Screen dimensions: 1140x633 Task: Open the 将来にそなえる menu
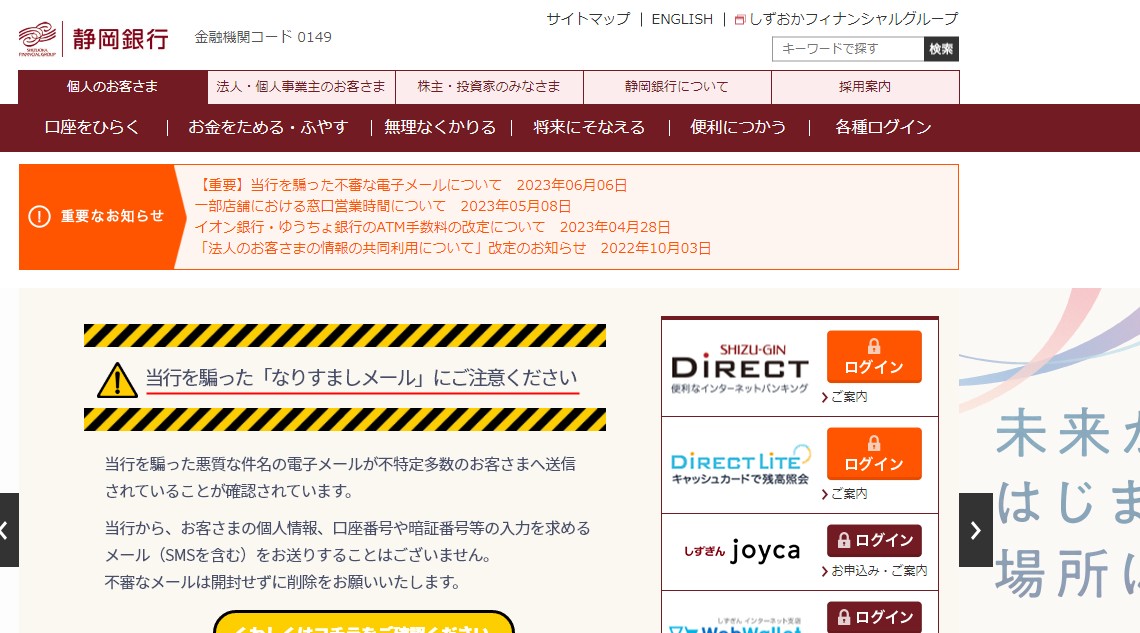pos(589,127)
